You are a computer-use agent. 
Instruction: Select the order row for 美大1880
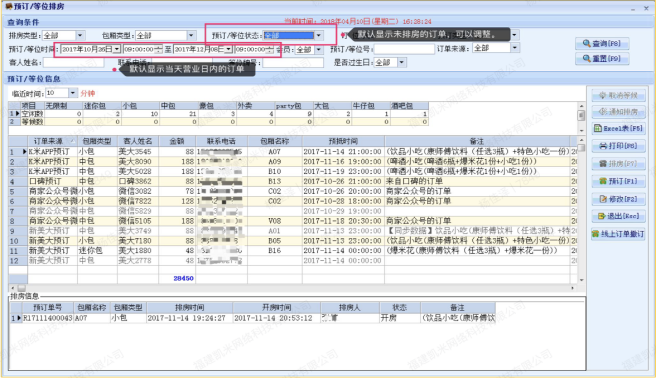tap(293, 250)
